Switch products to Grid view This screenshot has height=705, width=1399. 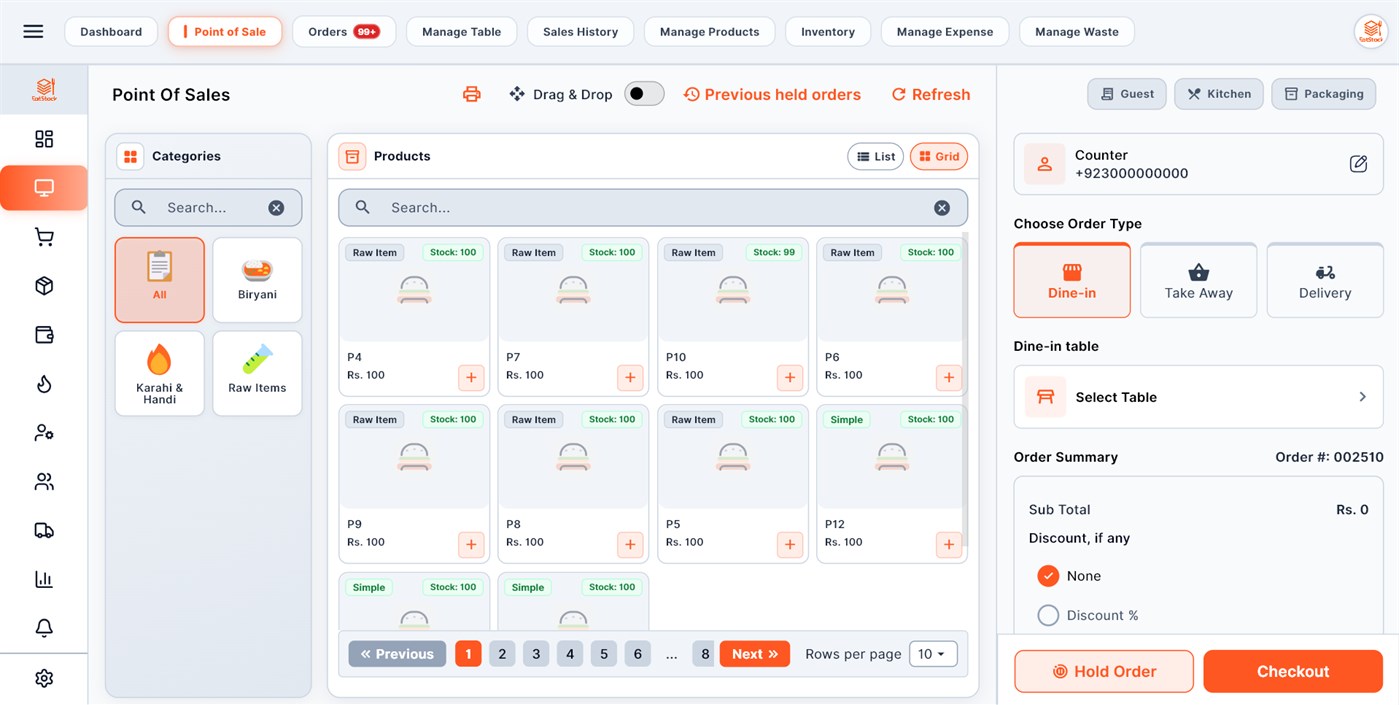coord(939,156)
